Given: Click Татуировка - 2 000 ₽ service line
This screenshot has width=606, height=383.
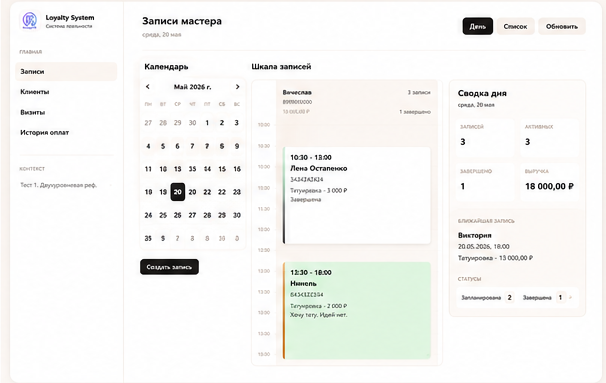Looking at the screenshot, I should click(x=318, y=306).
